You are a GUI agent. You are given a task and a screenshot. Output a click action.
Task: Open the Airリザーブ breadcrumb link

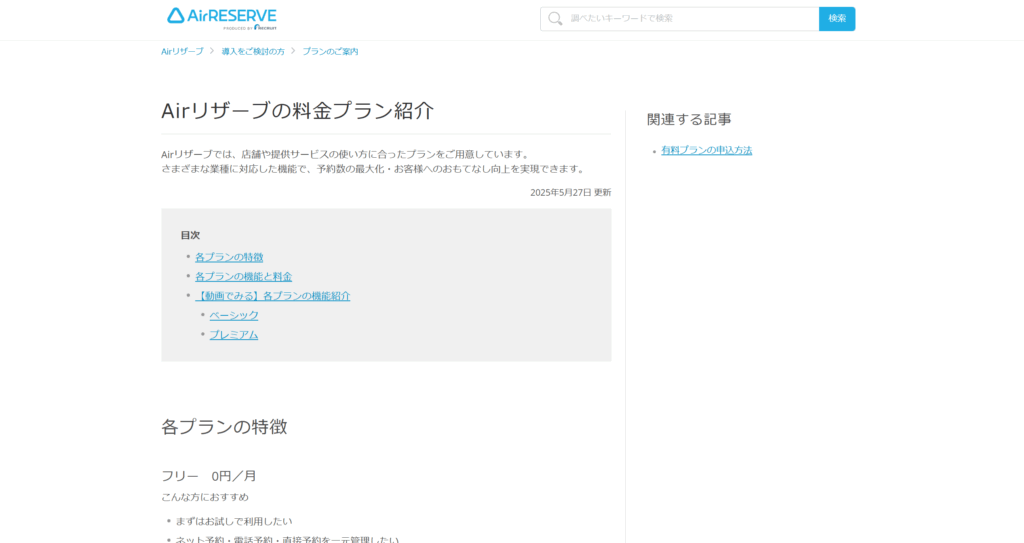[182, 52]
